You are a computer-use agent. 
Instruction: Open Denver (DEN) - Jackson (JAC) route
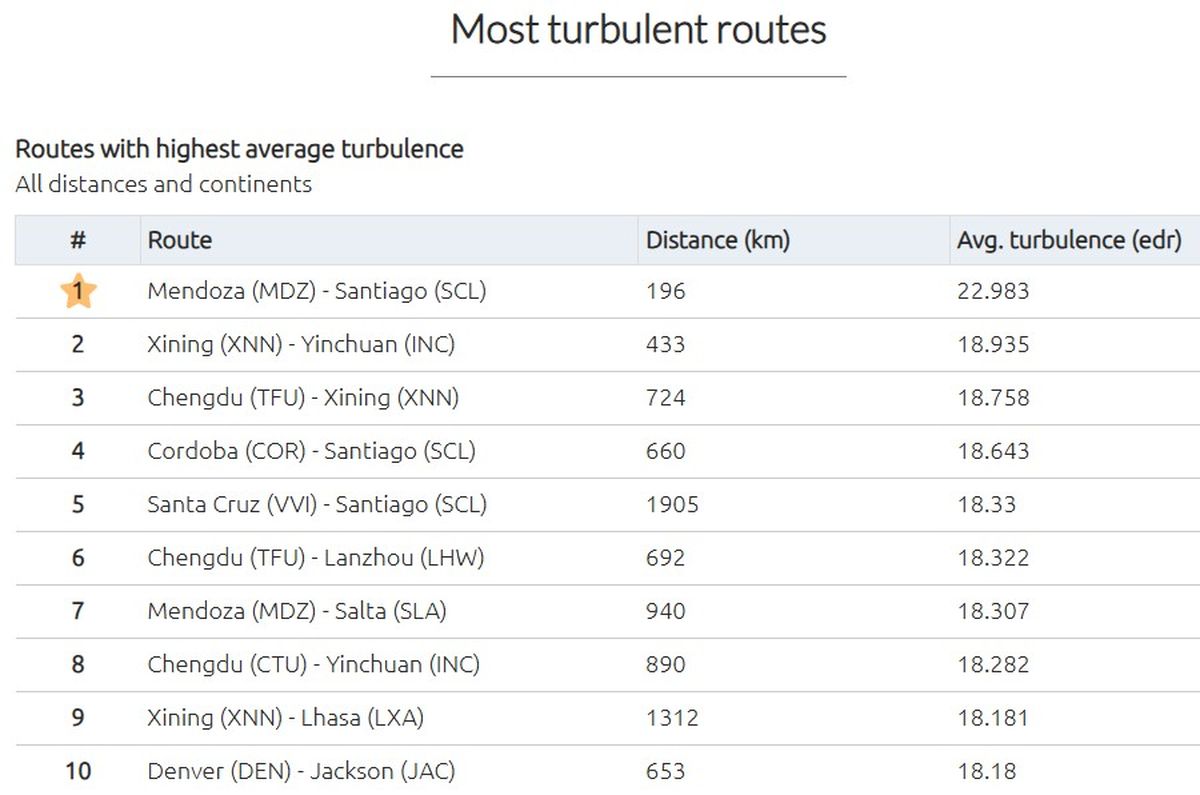coord(301,771)
